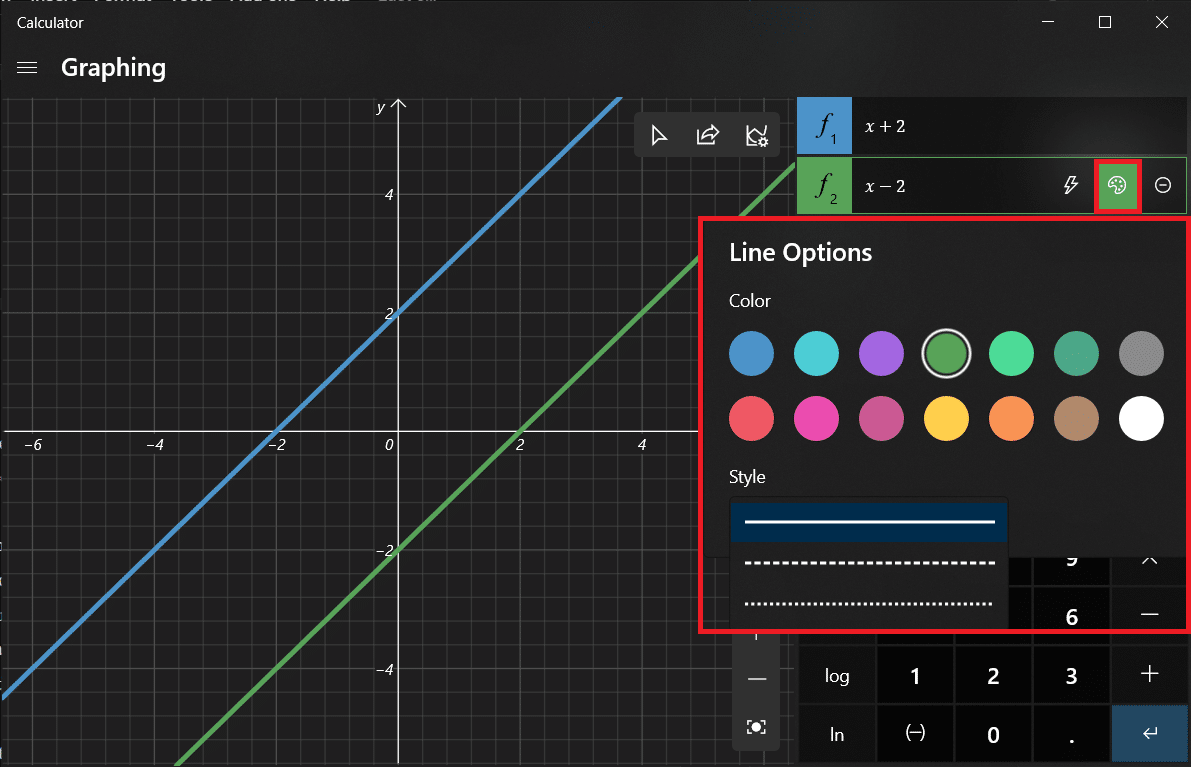
Task: Select the dotted line style option
Action: [x=869, y=604]
